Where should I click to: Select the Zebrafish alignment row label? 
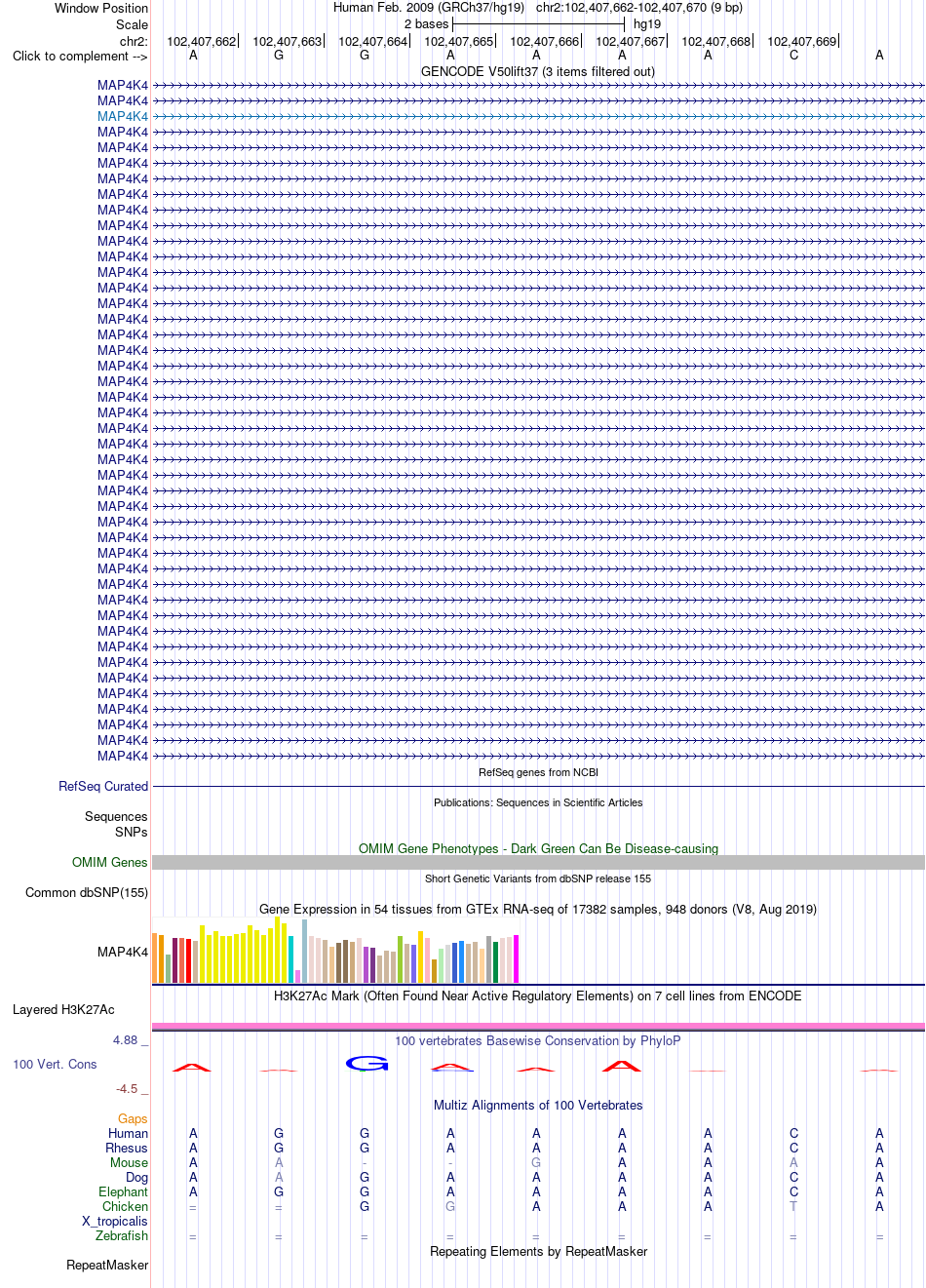[122, 1235]
